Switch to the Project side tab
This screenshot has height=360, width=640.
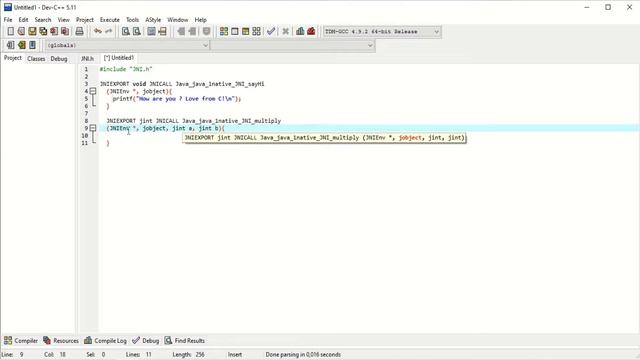(13, 58)
